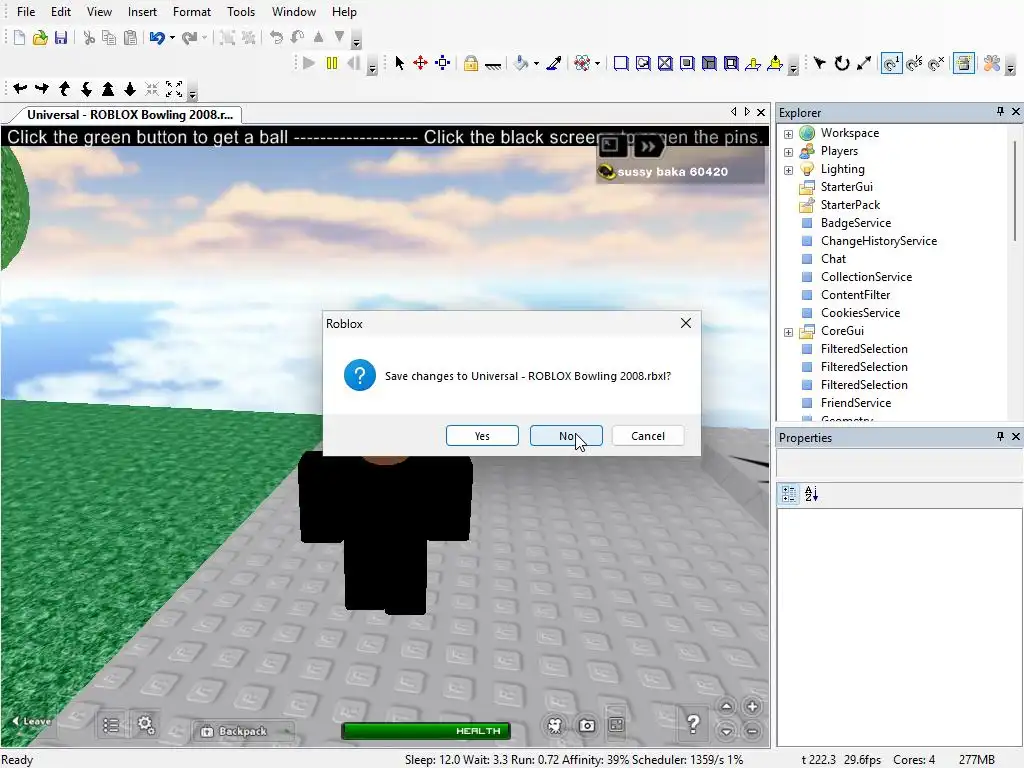The image size is (1024, 768).
Task: Select the Universal - ROBLOX Bowling 2008 tab
Action: pyautogui.click(x=129, y=115)
